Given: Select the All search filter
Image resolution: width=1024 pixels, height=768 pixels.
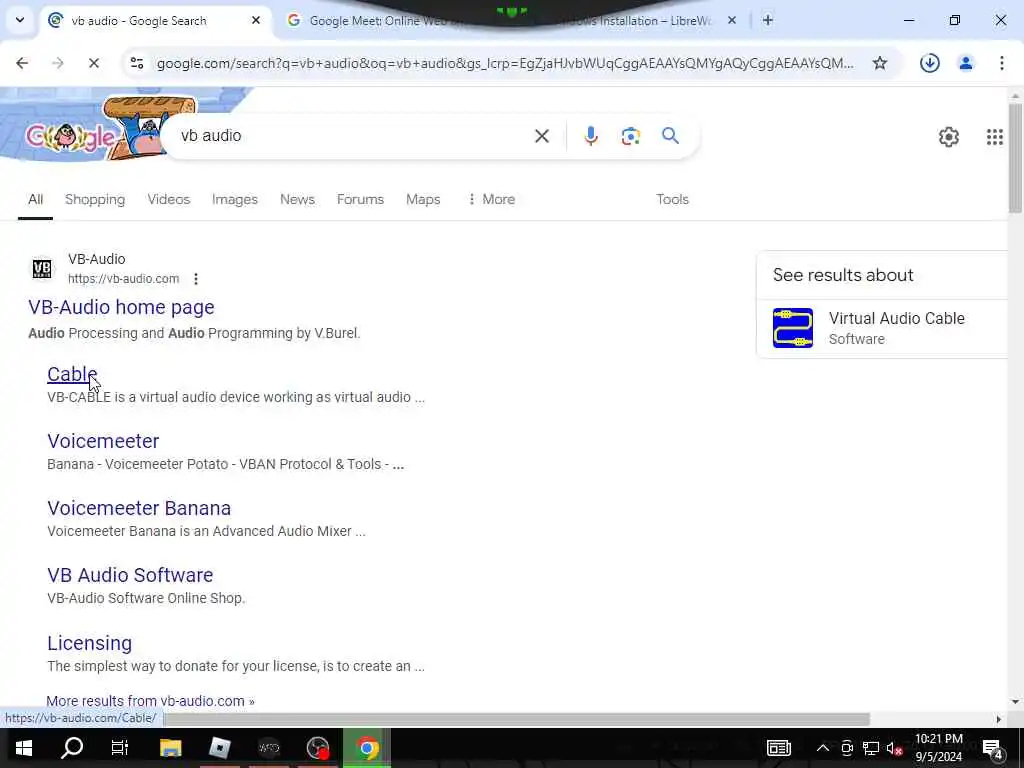Looking at the screenshot, I should point(35,199).
